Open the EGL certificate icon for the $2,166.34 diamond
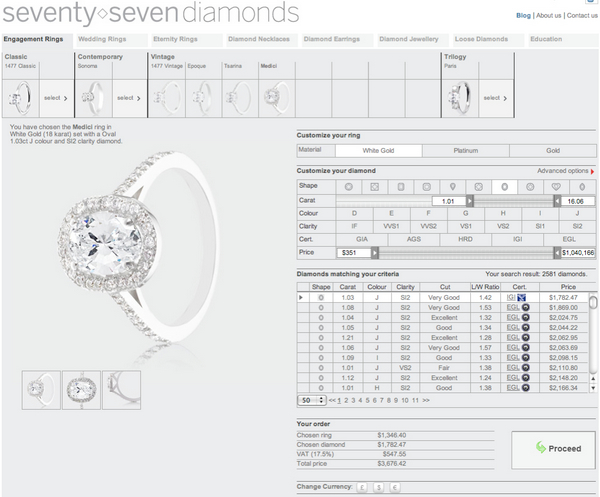Viewport: 600px width, 497px height. pos(526,388)
